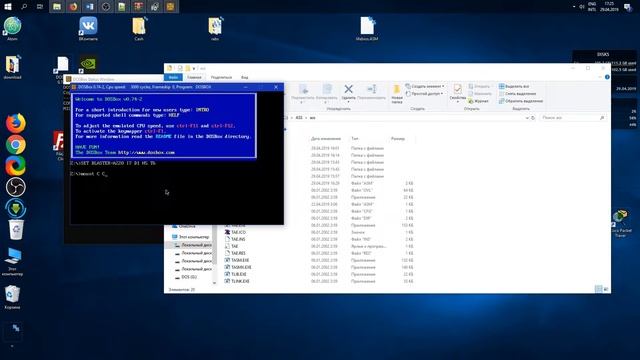This screenshot has width=640, height=360.
Task: Select the TAE.INS file
Action: [235, 239]
